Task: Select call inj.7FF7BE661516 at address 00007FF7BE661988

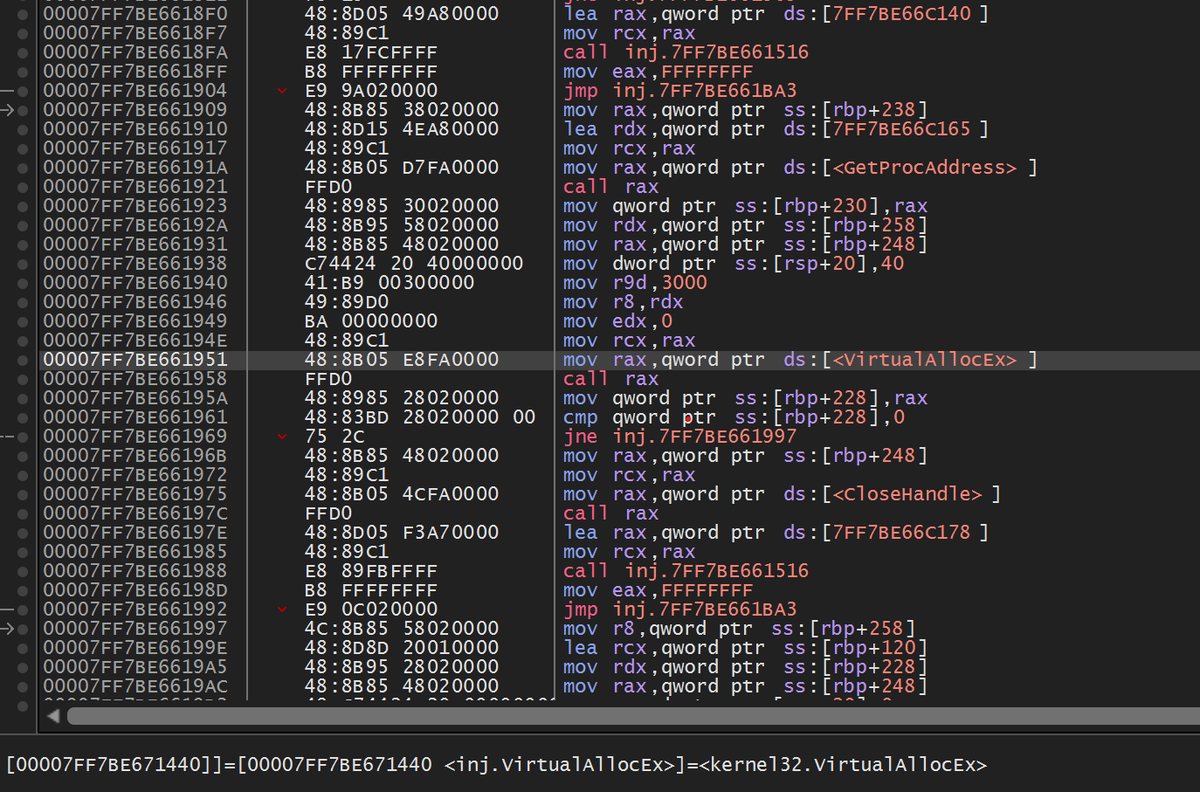Action: 686,571
